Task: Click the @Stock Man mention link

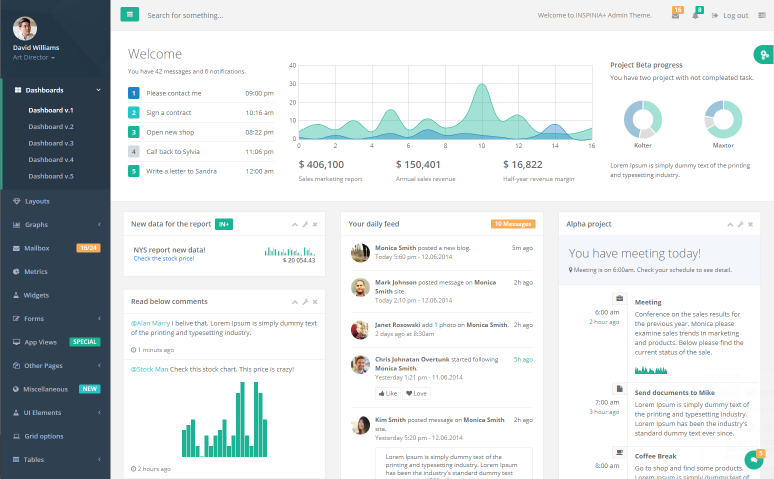Action: (149, 369)
